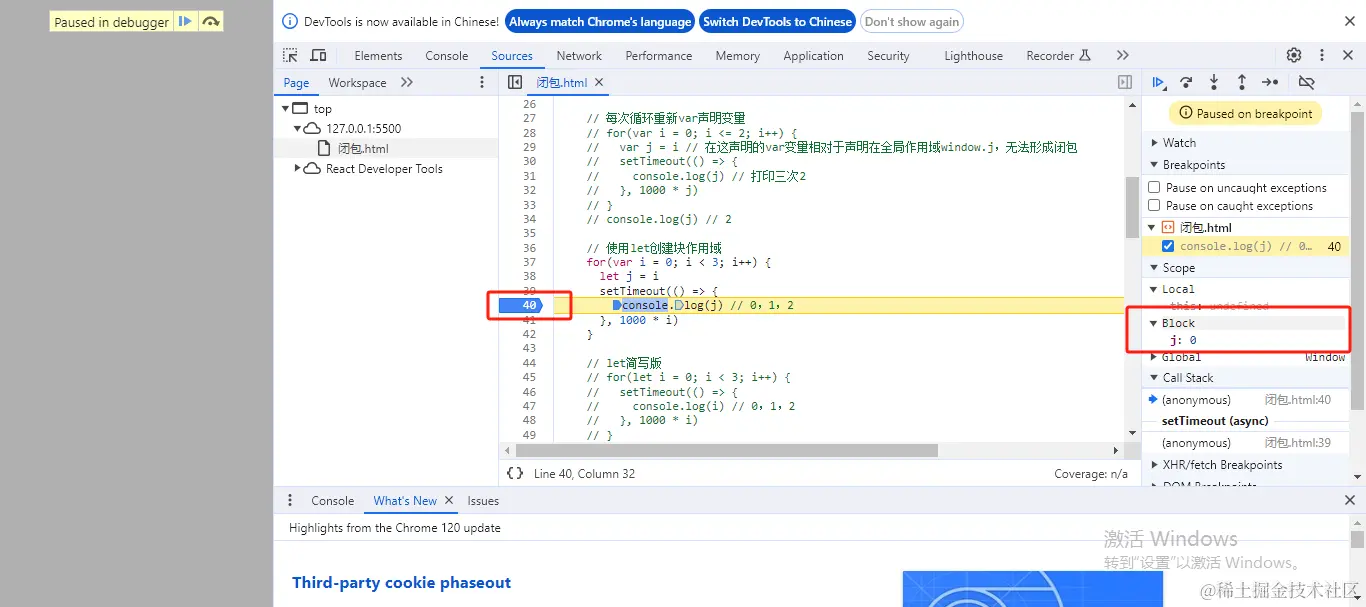Collapse the top frame tree node
The height and width of the screenshot is (607, 1366).
click(285, 108)
